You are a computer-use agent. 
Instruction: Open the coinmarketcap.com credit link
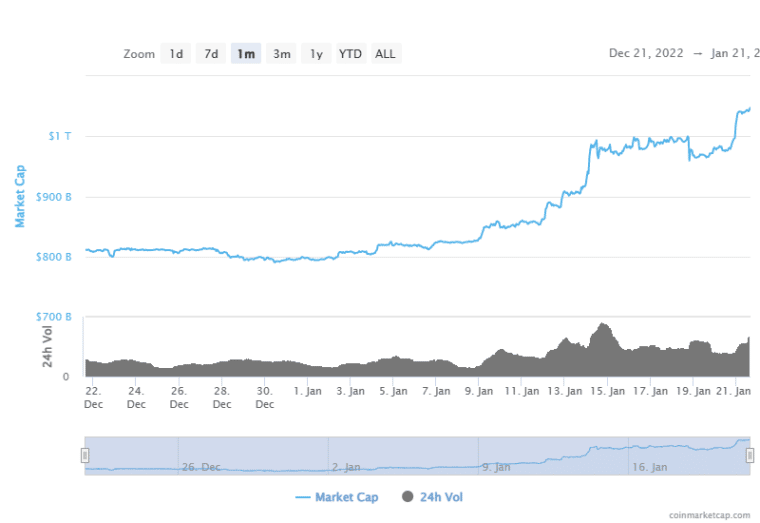coord(708,515)
